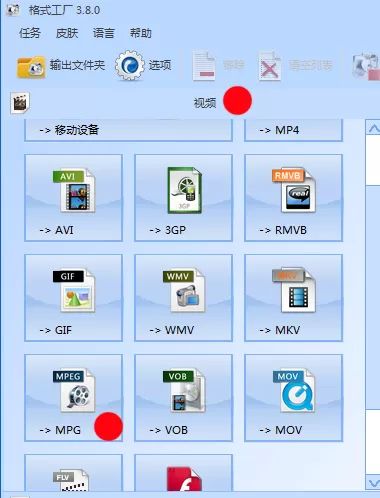
Task: Choose the FLV format icon
Action: [x=71, y=480]
